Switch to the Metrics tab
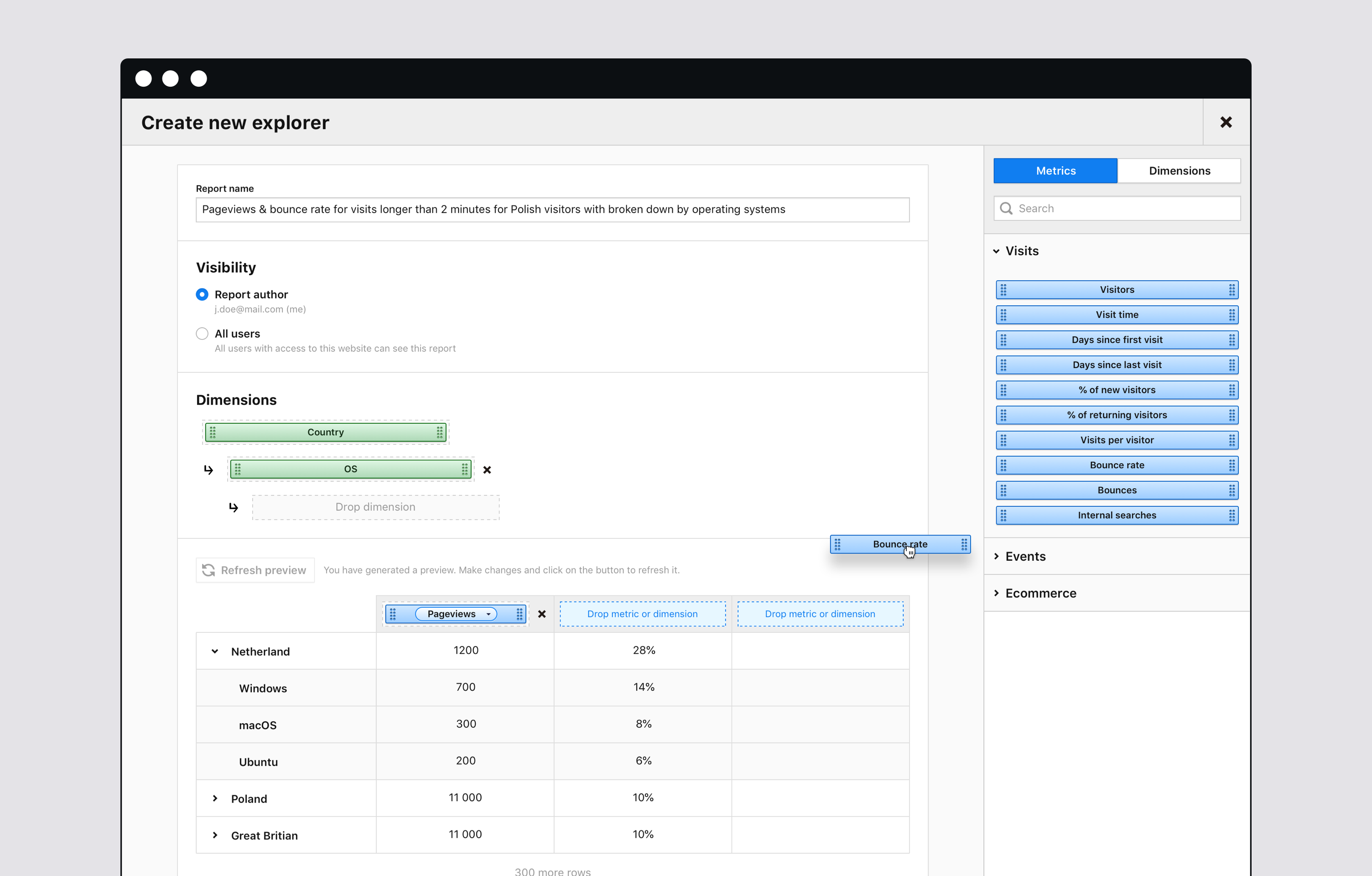This screenshot has width=1372, height=876. pyautogui.click(x=1055, y=171)
